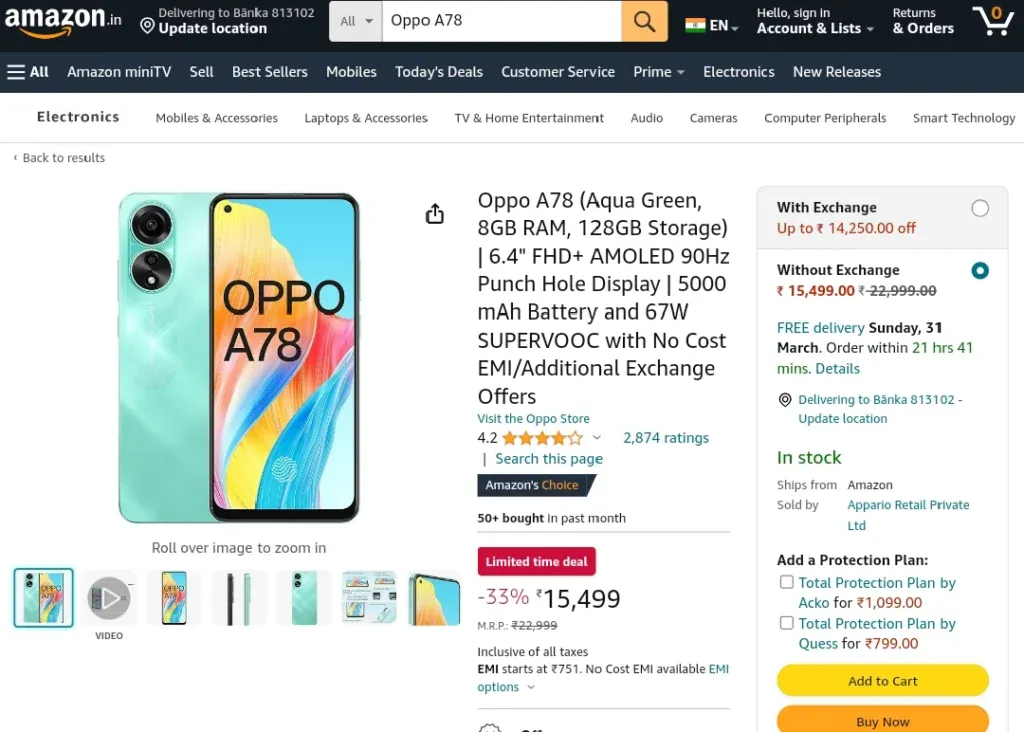This screenshot has width=1024, height=732.
Task: Click the location pin beside Update location
Action: point(148,26)
